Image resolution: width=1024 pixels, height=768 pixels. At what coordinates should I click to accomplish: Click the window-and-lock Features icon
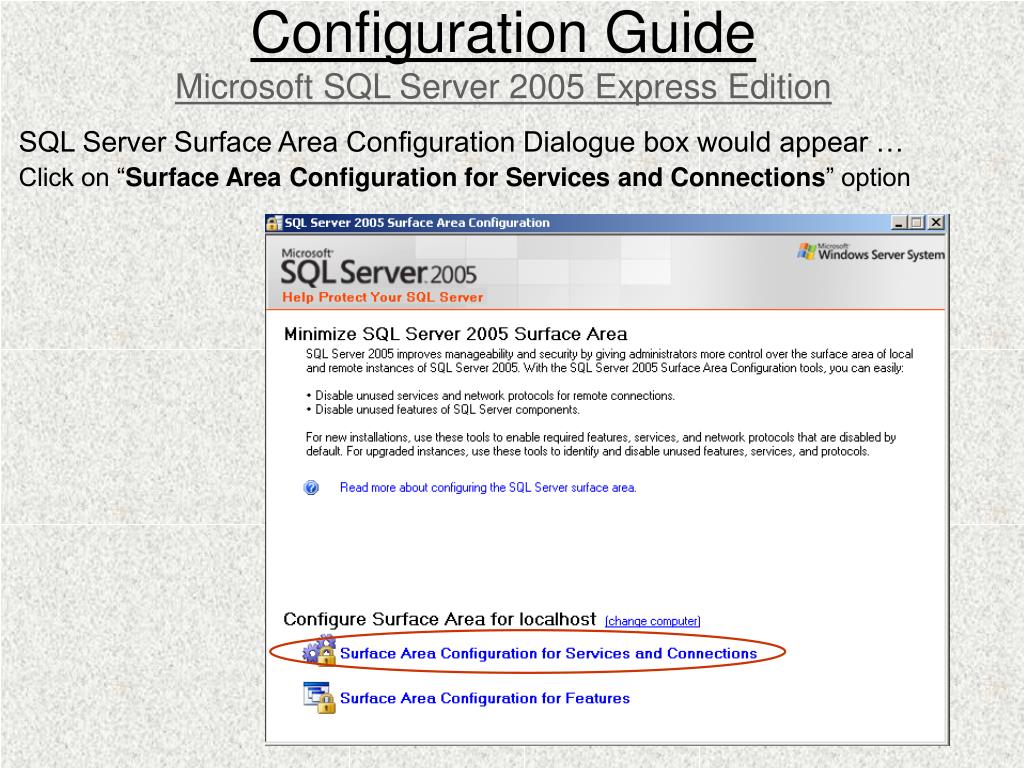[319, 697]
